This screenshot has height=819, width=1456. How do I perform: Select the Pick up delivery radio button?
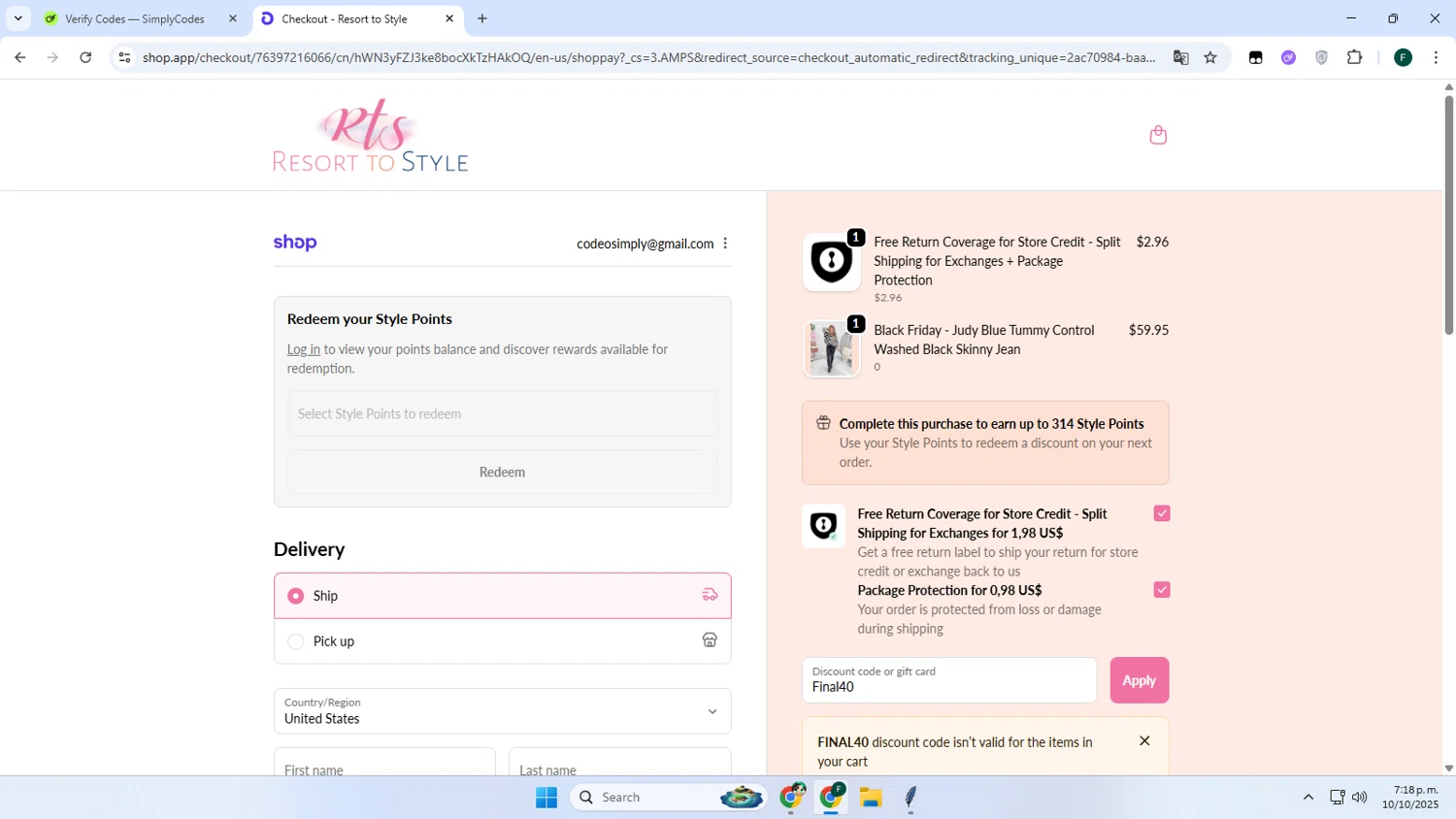[296, 641]
